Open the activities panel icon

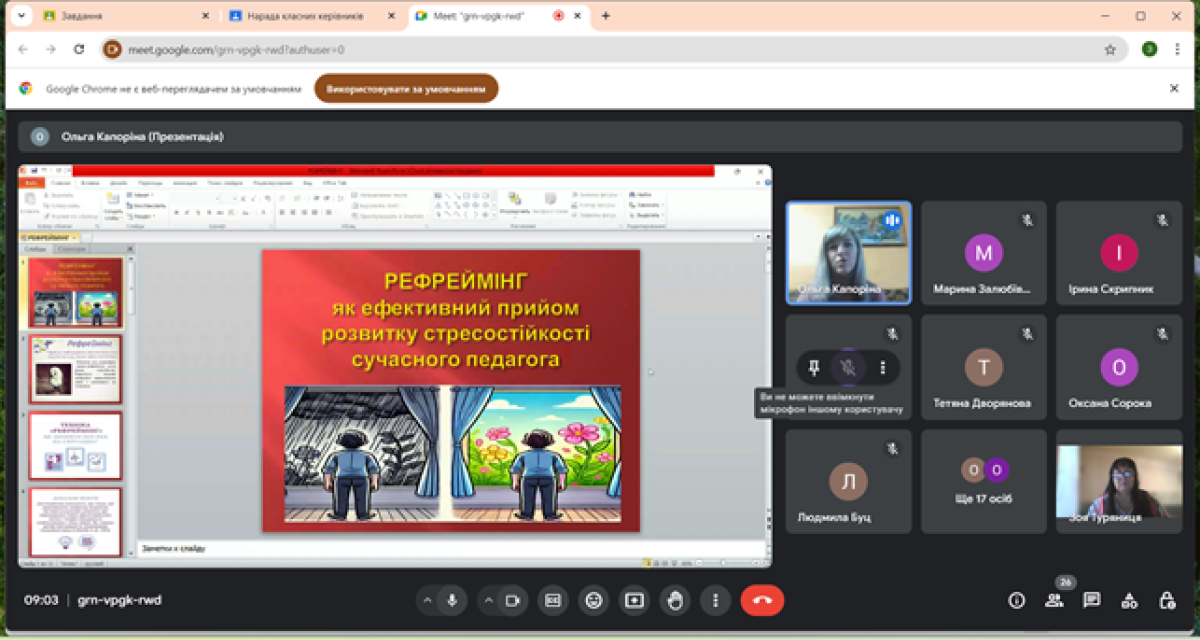point(1129,600)
